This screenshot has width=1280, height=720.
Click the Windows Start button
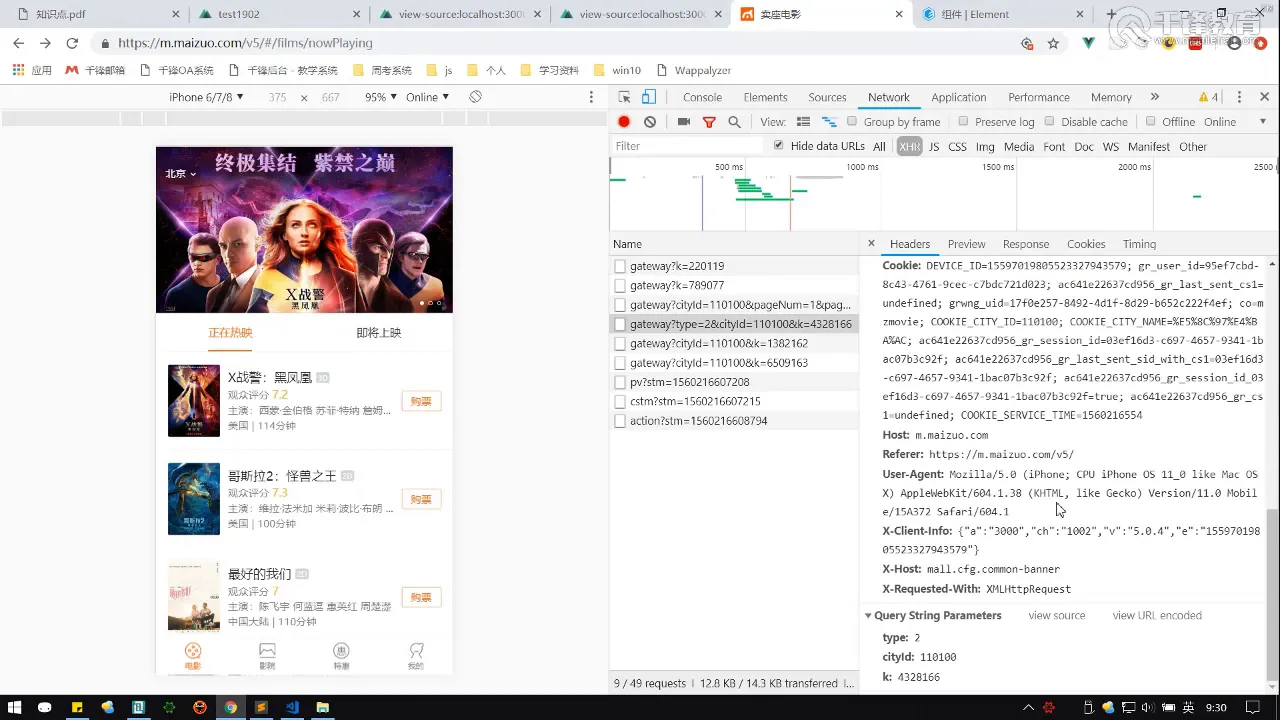point(15,707)
